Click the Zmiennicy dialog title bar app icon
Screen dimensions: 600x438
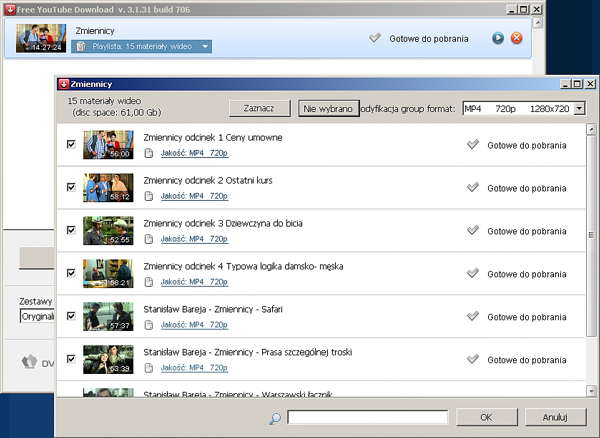[x=64, y=84]
